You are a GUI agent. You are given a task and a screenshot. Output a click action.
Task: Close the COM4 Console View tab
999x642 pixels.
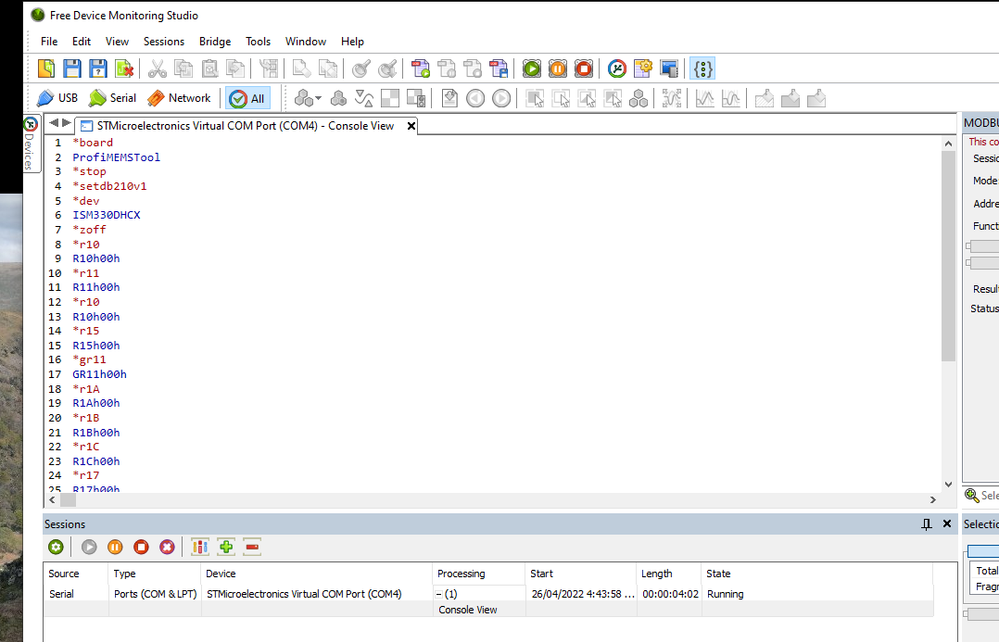(x=412, y=126)
